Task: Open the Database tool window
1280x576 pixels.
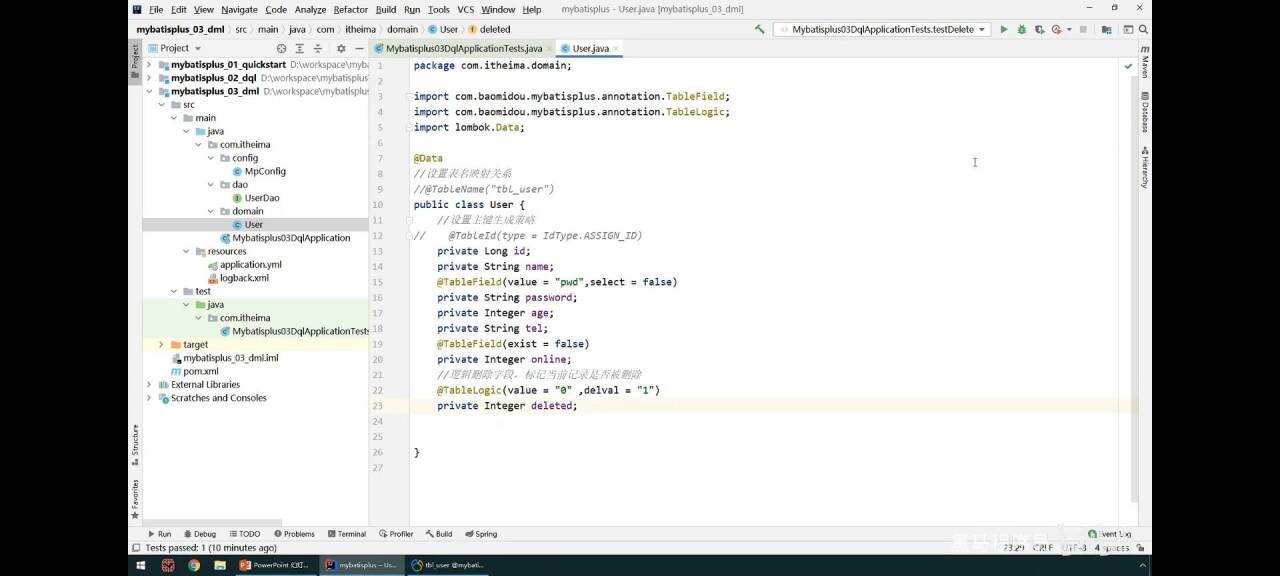Action: 1144,112
